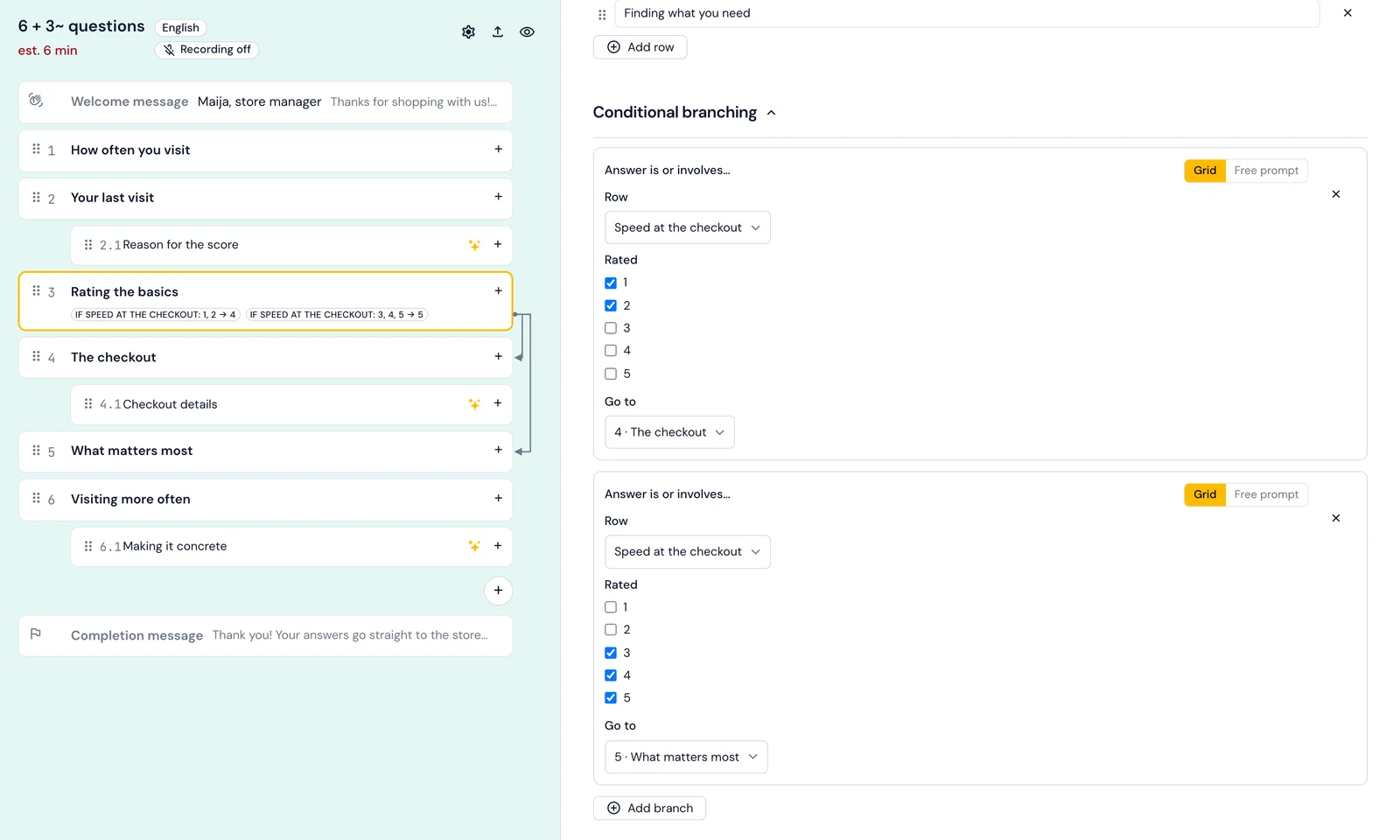Viewport: 1400px width, 840px height.
Task: Delete second branch going to What matters most
Action: point(1336,518)
